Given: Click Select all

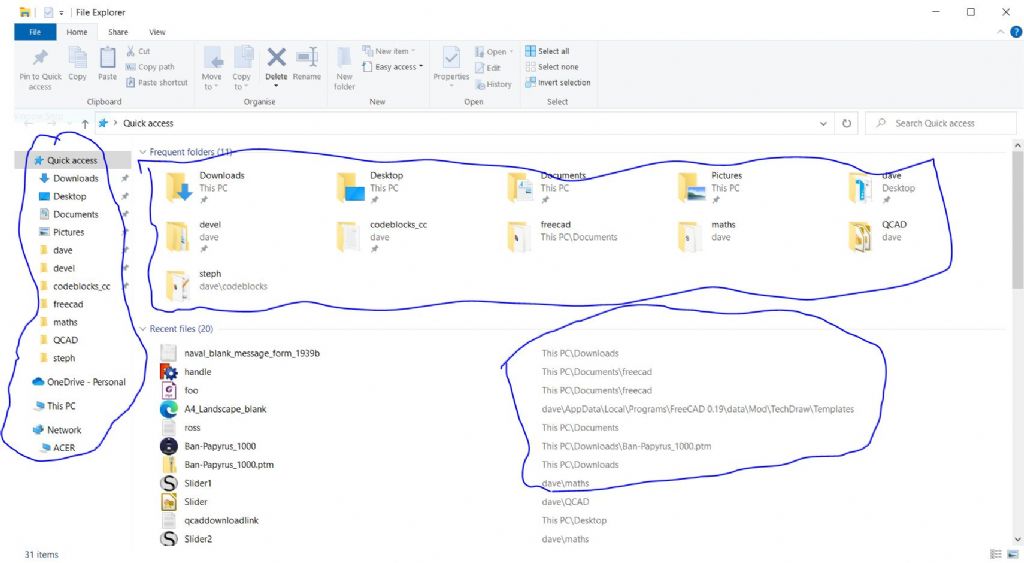Looking at the screenshot, I should (547, 51).
